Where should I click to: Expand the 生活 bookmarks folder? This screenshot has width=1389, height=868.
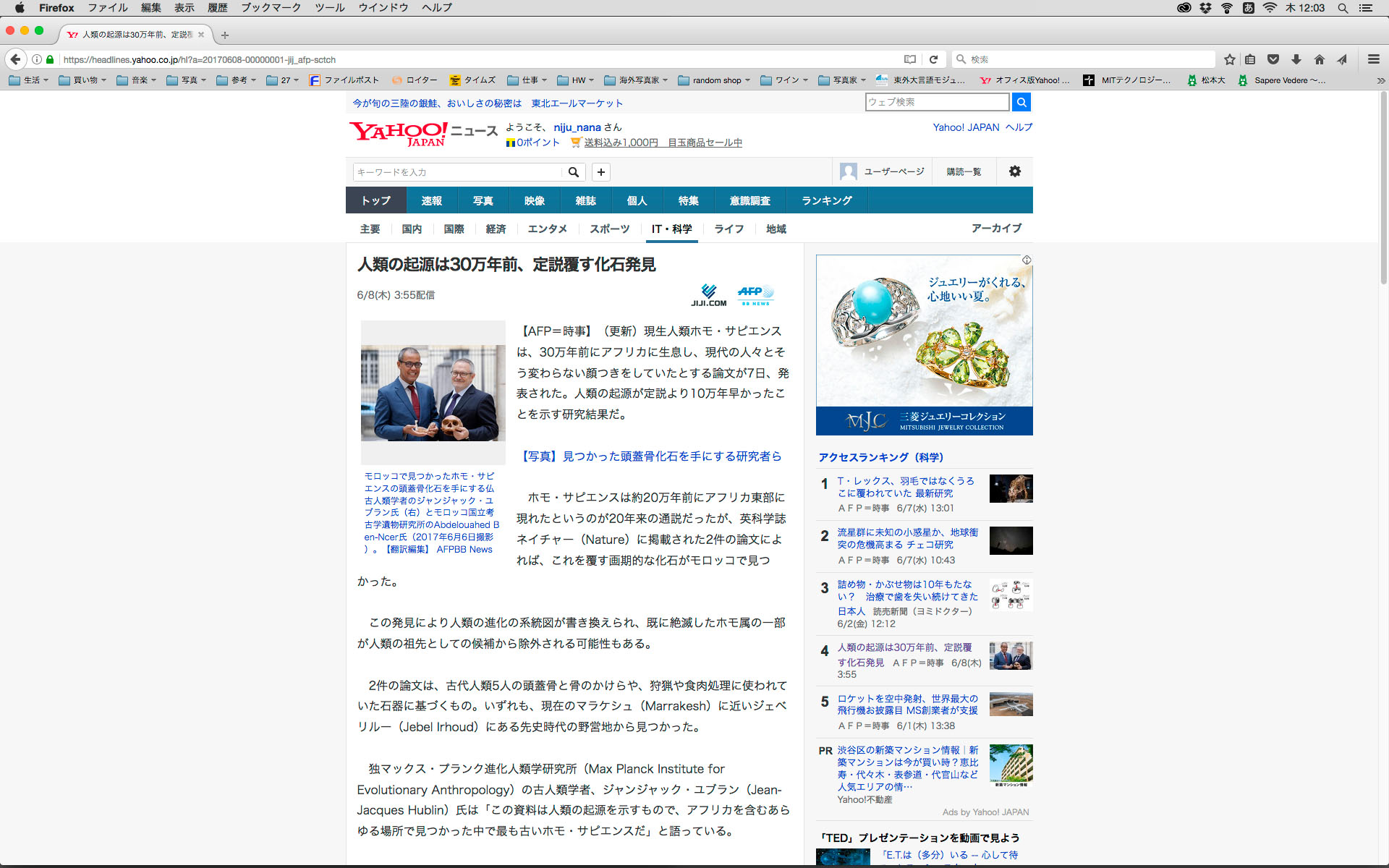click(29, 80)
